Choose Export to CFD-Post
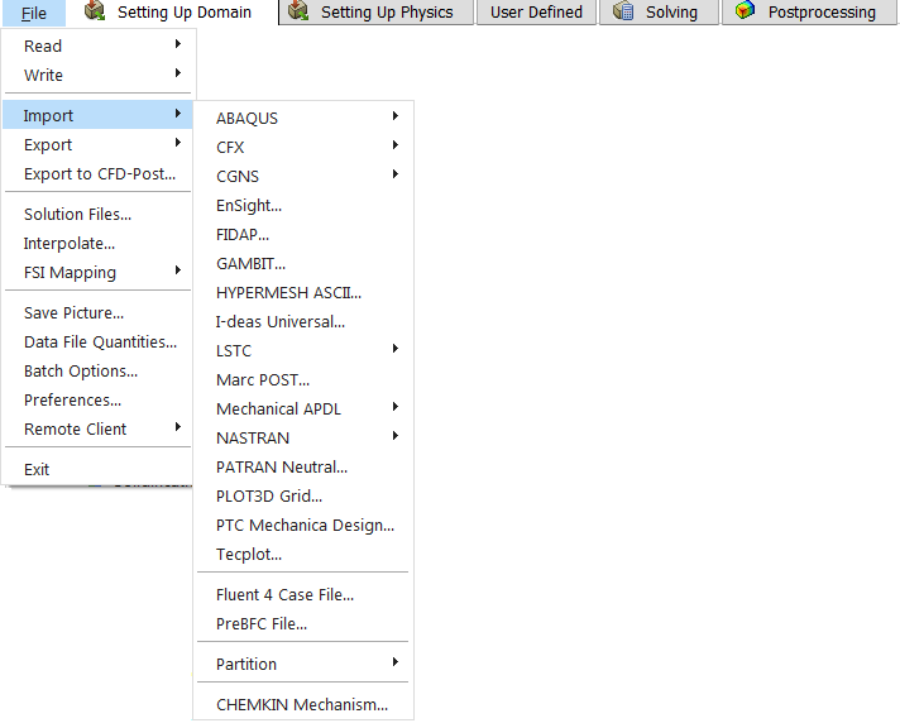The image size is (900, 728). tap(99, 174)
